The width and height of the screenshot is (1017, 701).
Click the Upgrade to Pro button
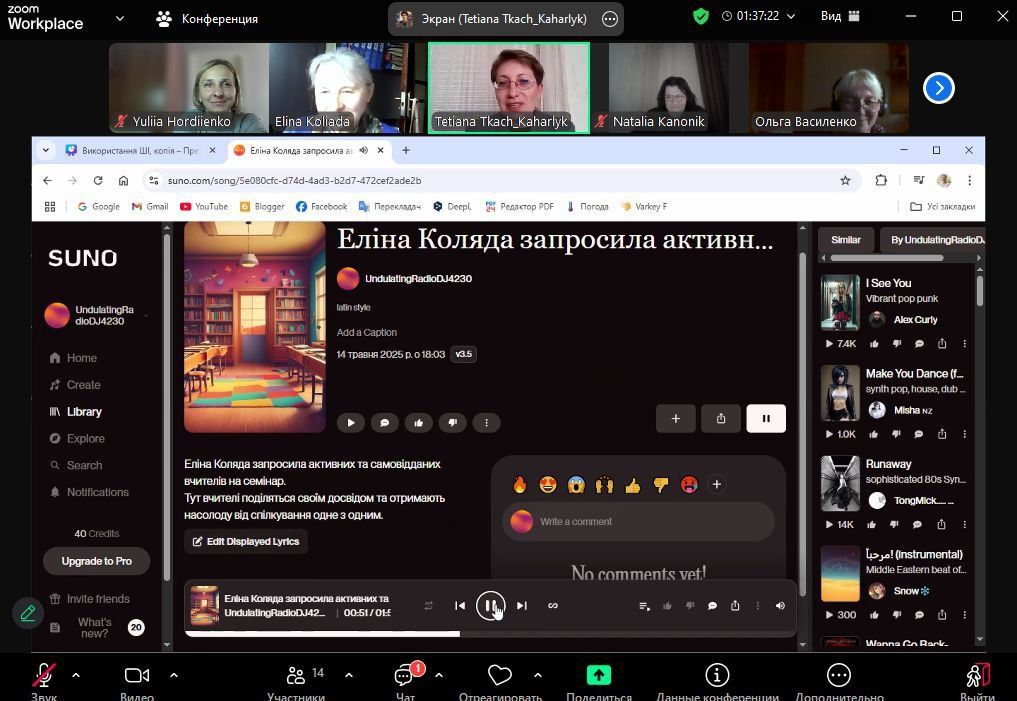click(x=97, y=561)
